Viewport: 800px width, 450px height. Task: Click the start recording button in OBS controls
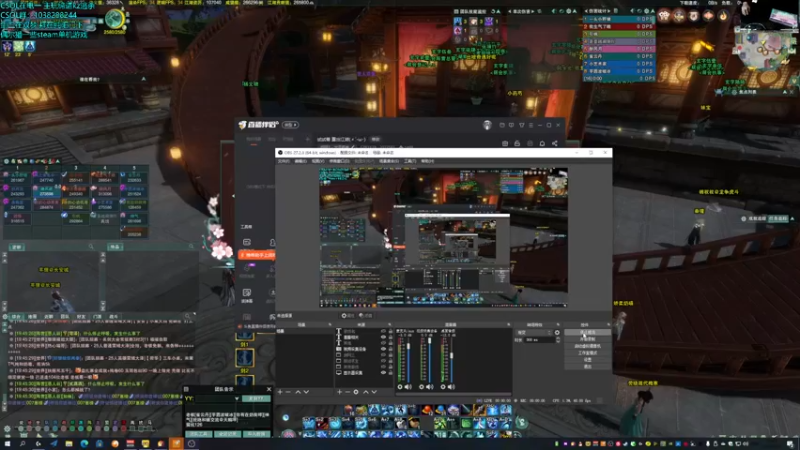[587, 339]
